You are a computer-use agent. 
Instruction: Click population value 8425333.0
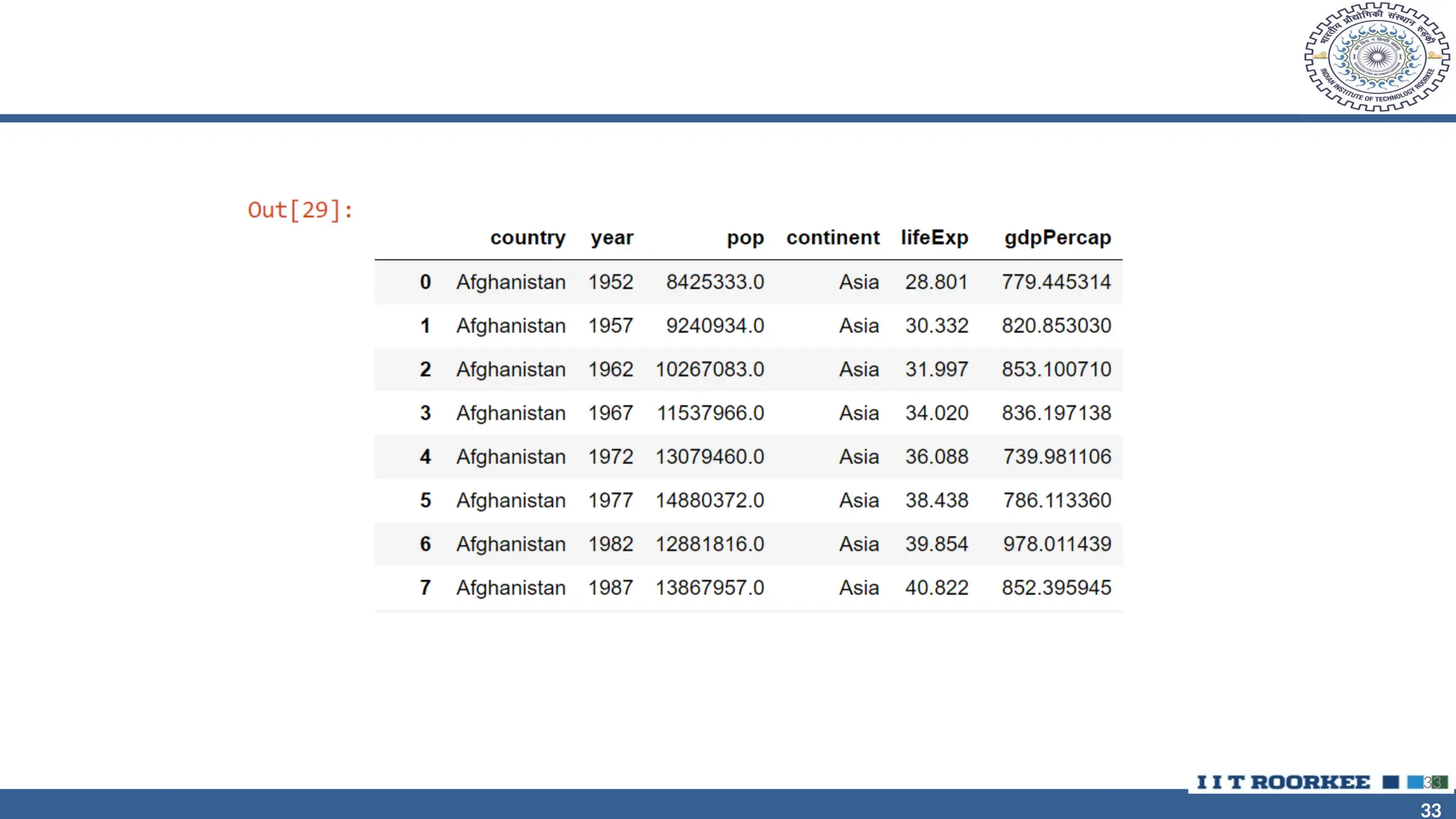tap(714, 282)
